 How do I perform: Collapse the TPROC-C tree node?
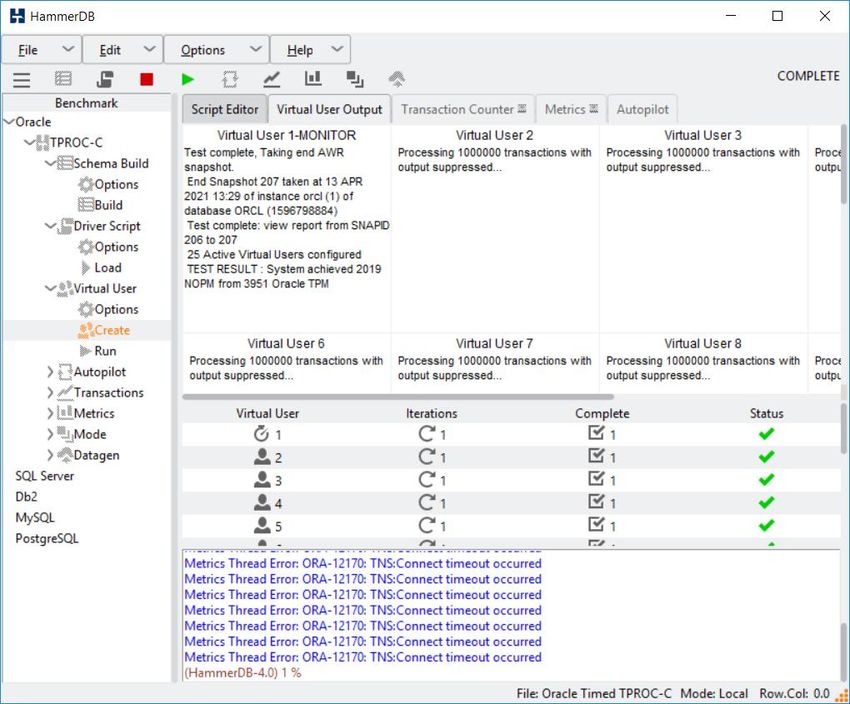coord(29,143)
